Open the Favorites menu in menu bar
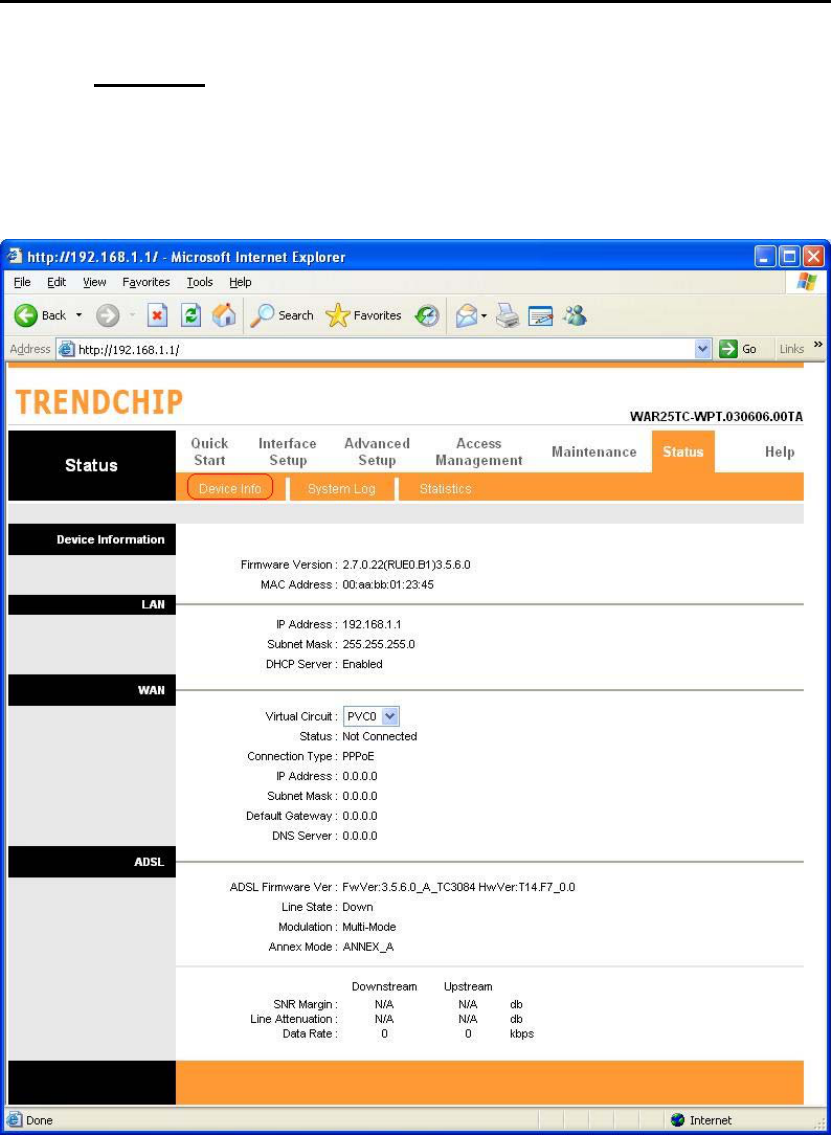The width and height of the screenshot is (831, 1135). click(x=146, y=282)
